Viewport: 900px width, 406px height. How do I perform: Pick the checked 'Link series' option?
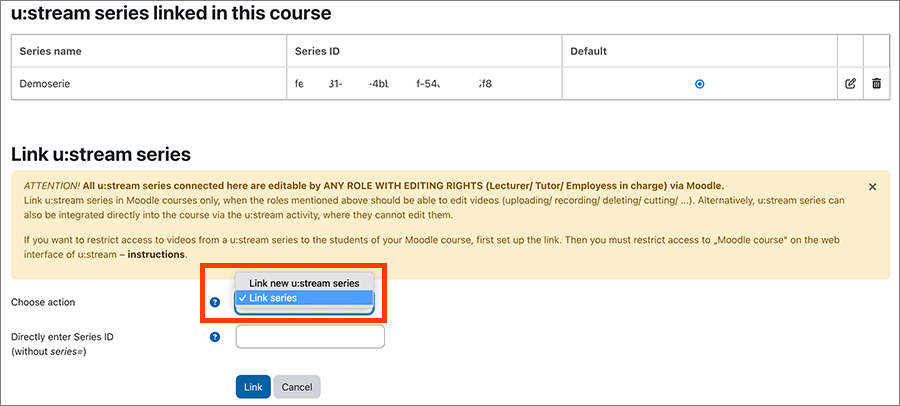(x=303, y=298)
